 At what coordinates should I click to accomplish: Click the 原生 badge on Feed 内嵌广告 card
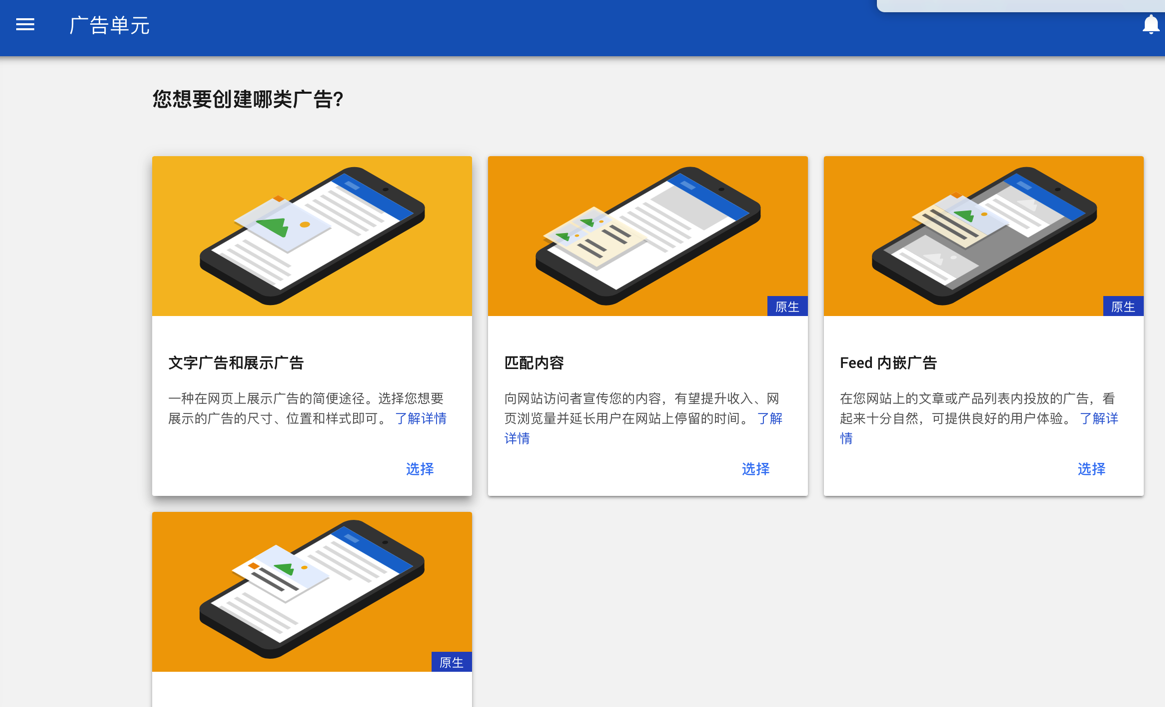point(1123,306)
